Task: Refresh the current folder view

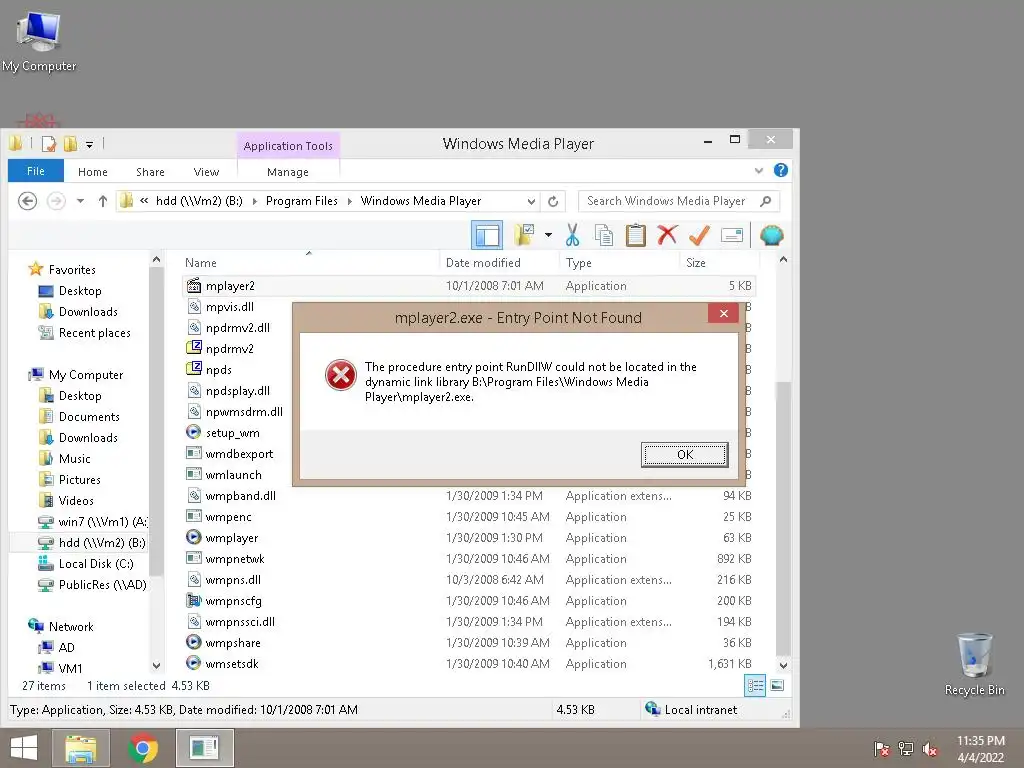Action: pos(553,201)
